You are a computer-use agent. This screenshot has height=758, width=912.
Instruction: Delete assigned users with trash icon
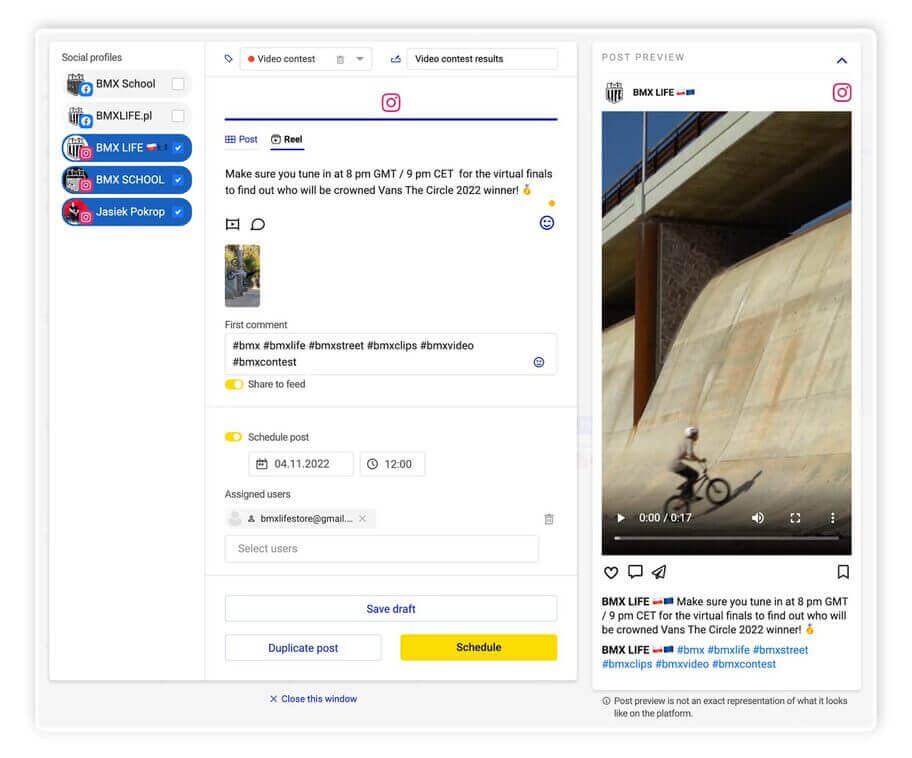pos(548,519)
